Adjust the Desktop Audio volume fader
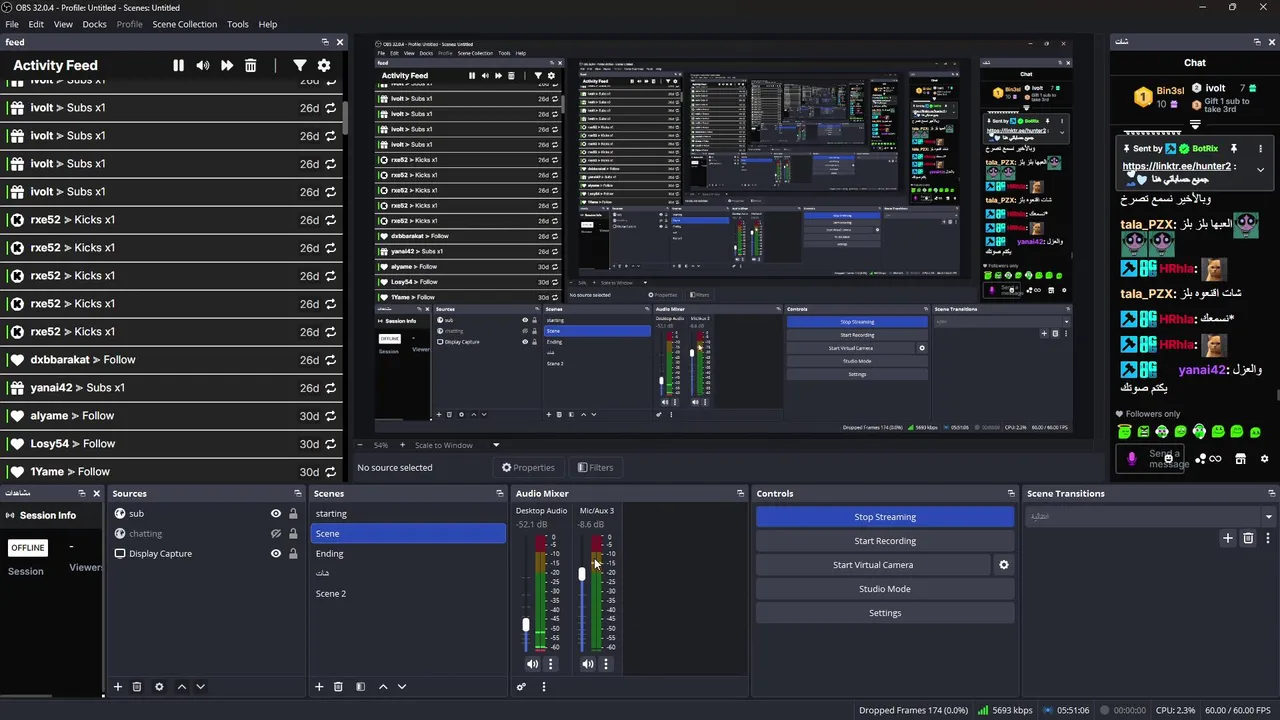The width and height of the screenshot is (1280, 720). 526,625
